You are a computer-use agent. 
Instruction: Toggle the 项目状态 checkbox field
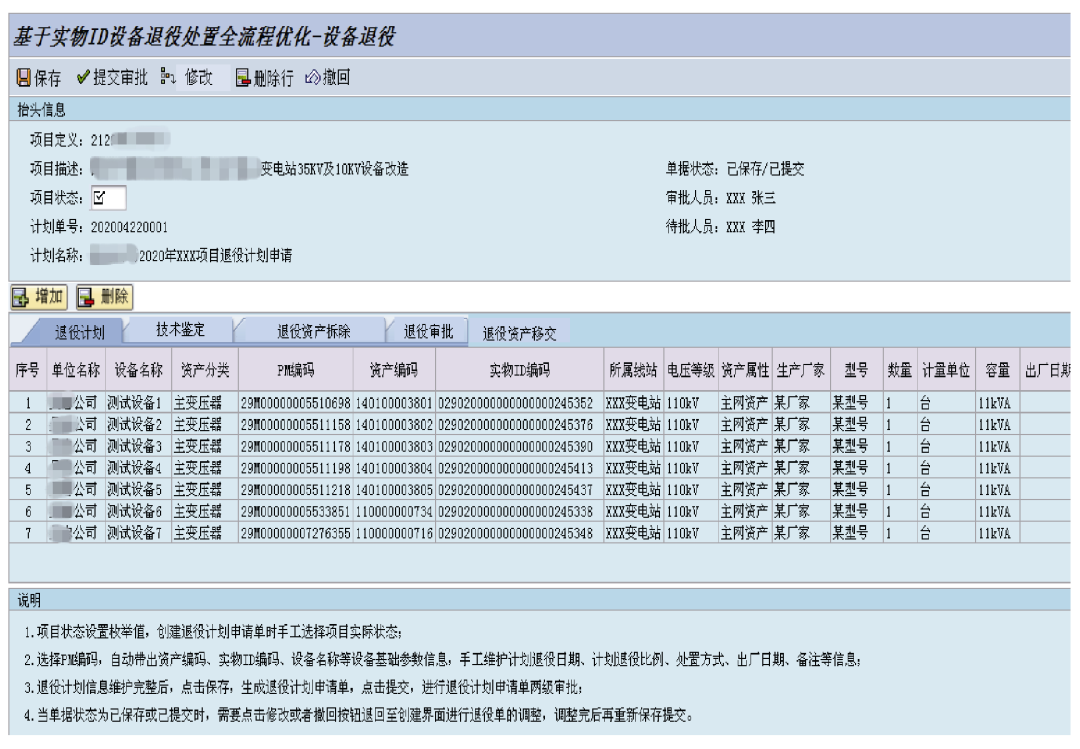tap(109, 198)
